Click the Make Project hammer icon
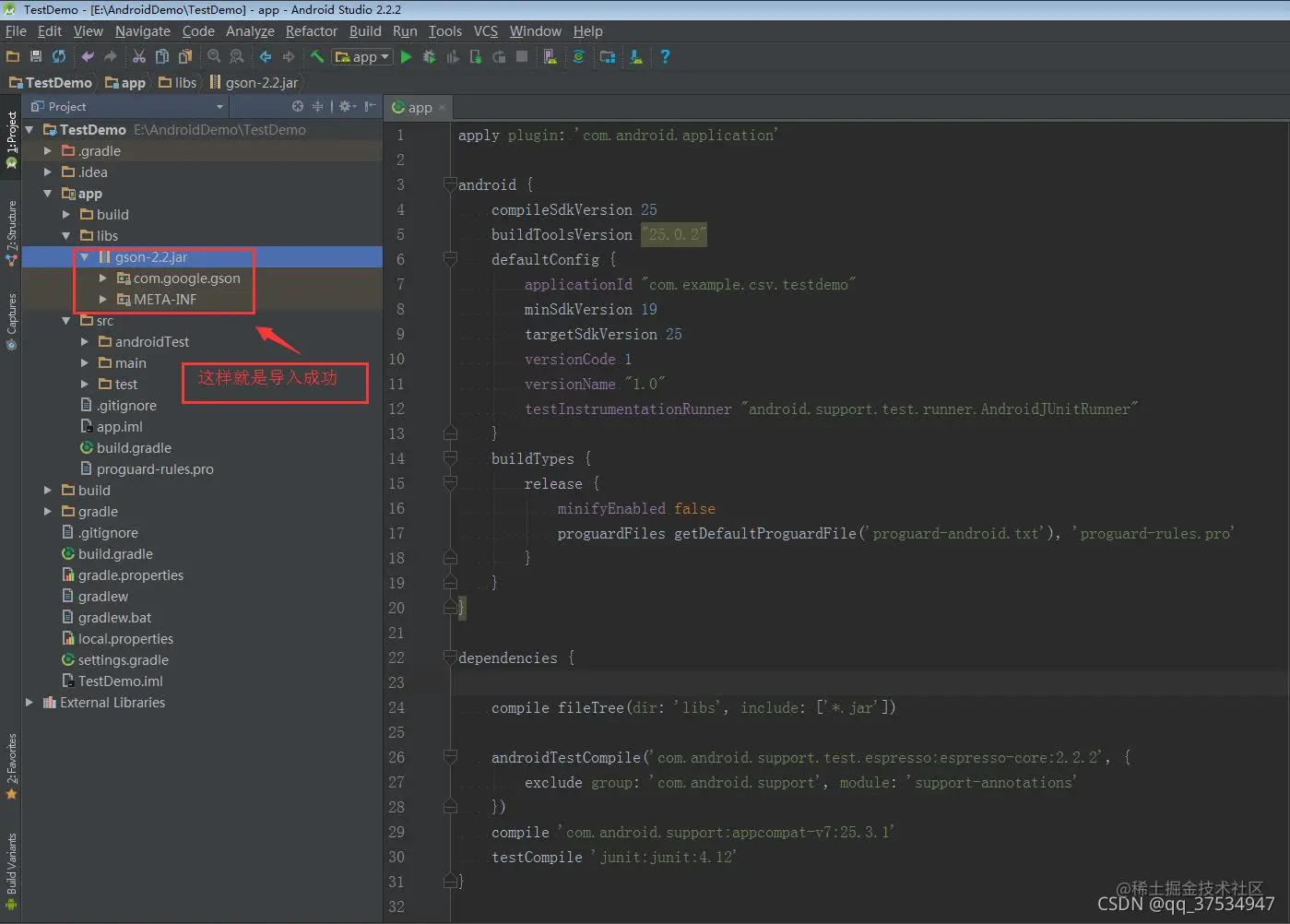Screen dimensions: 1290x924 click(317, 56)
